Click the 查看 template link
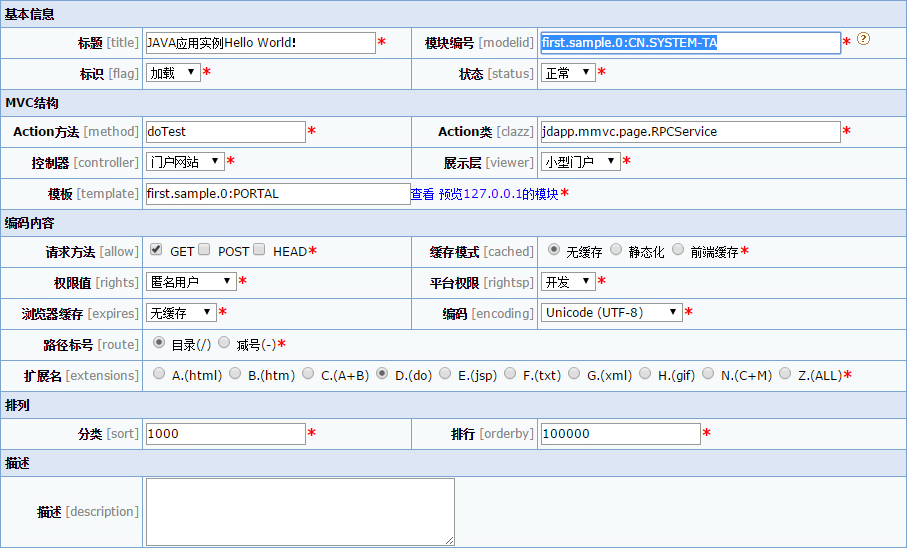Screen dimensions: 907x548 pos(422,194)
